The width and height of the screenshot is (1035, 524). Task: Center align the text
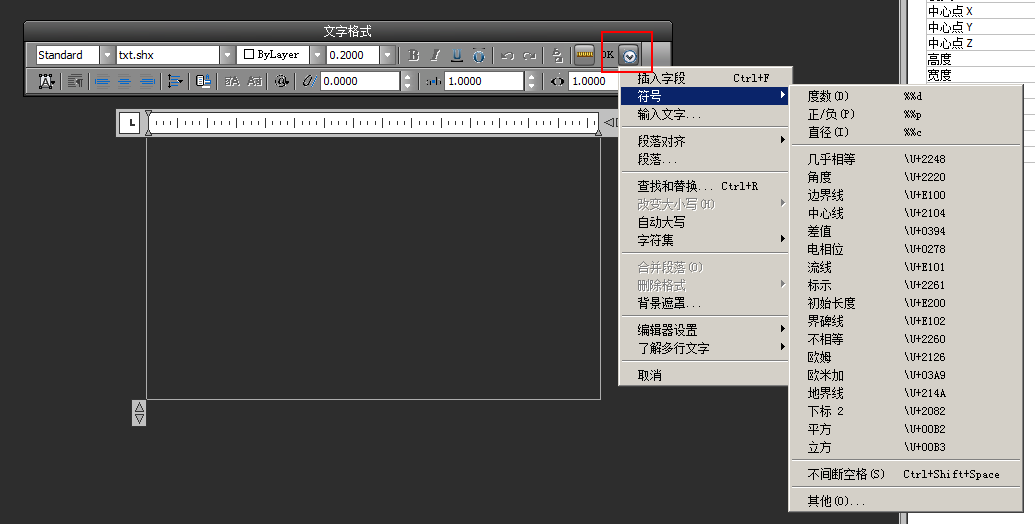tap(125, 81)
